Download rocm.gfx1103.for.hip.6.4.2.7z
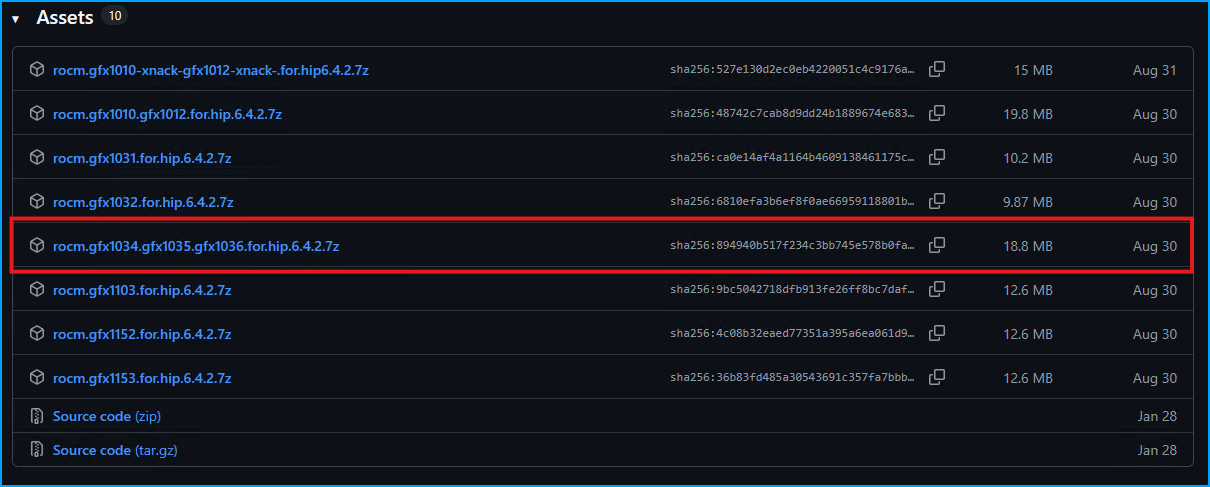1210x487 pixels. pos(142,290)
